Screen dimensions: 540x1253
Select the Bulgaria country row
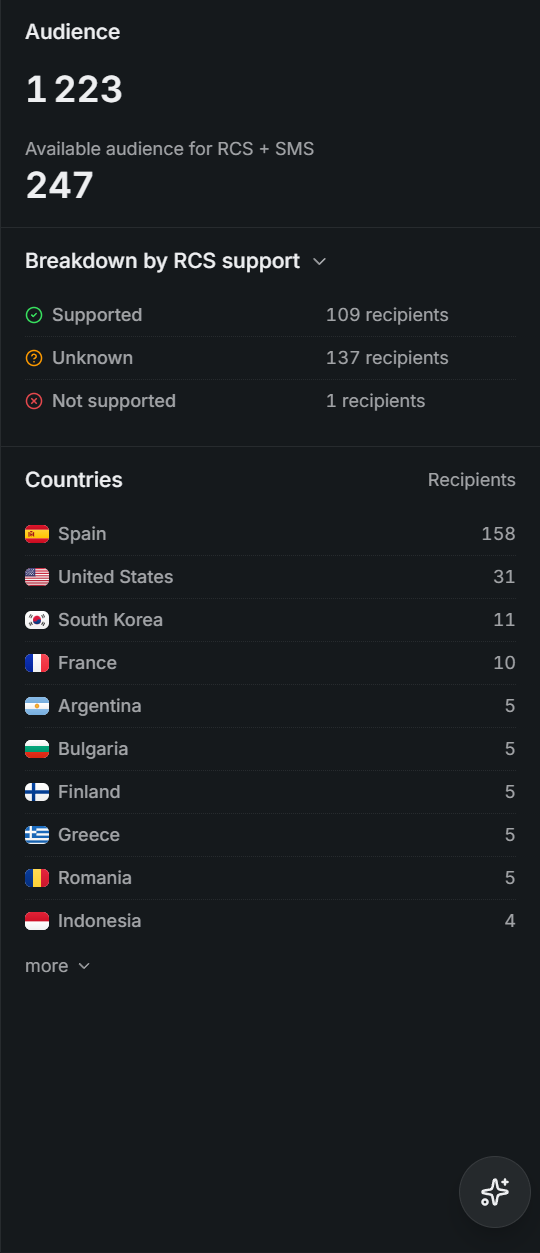point(270,749)
